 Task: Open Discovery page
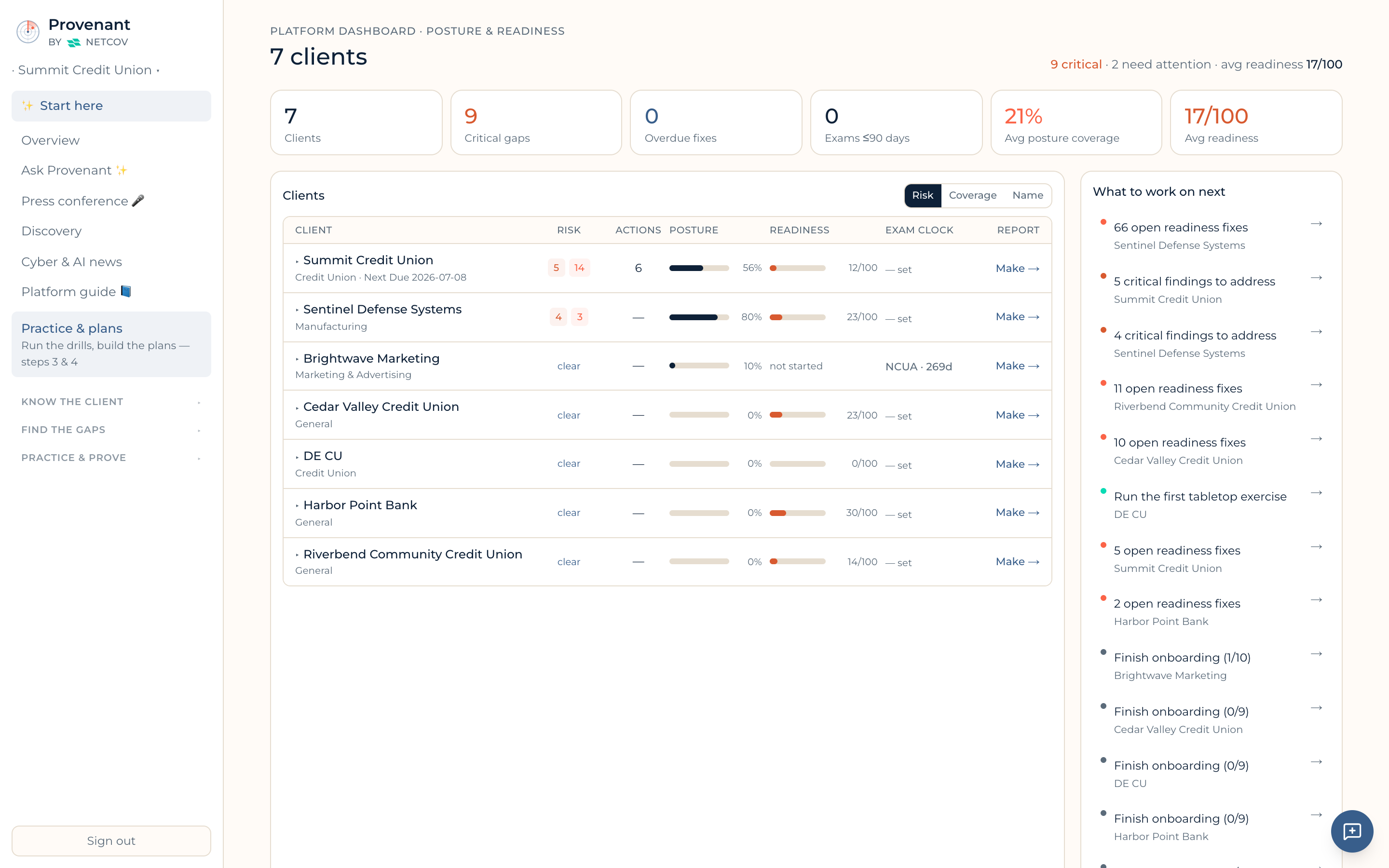(51, 231)
